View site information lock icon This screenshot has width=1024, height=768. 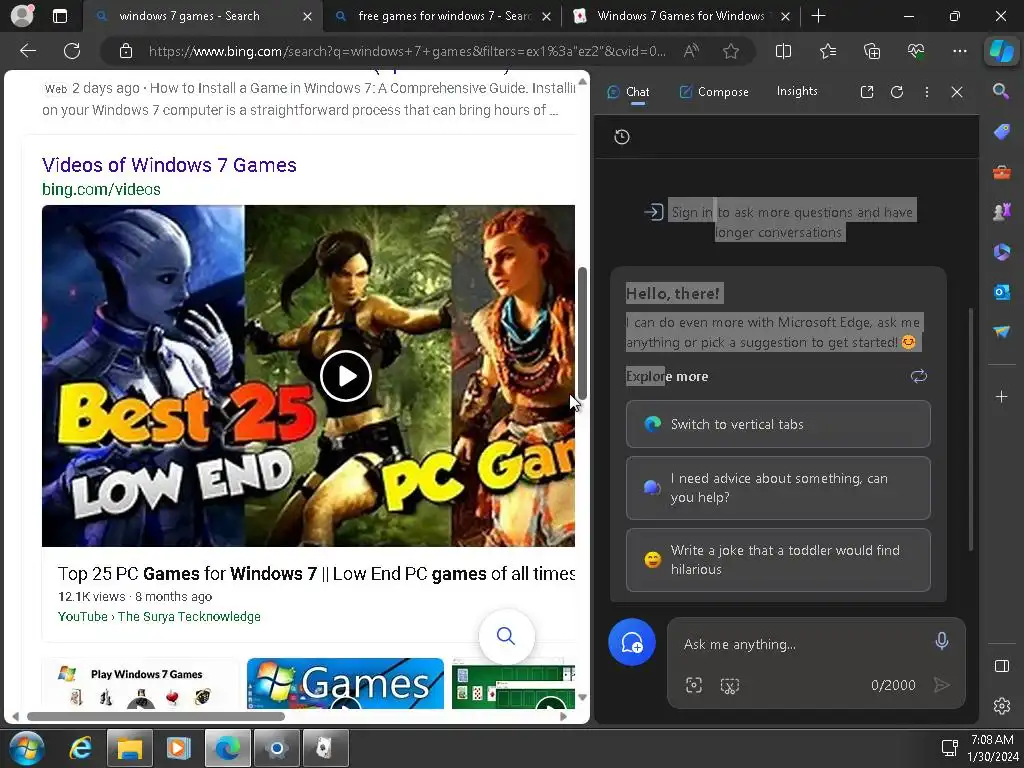pyautogui.click(x=126, y=51)
